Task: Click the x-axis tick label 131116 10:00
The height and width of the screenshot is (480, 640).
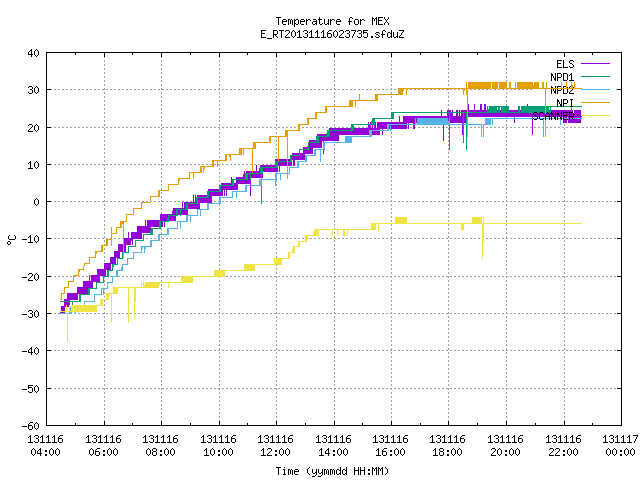Action: pos(218,446)
